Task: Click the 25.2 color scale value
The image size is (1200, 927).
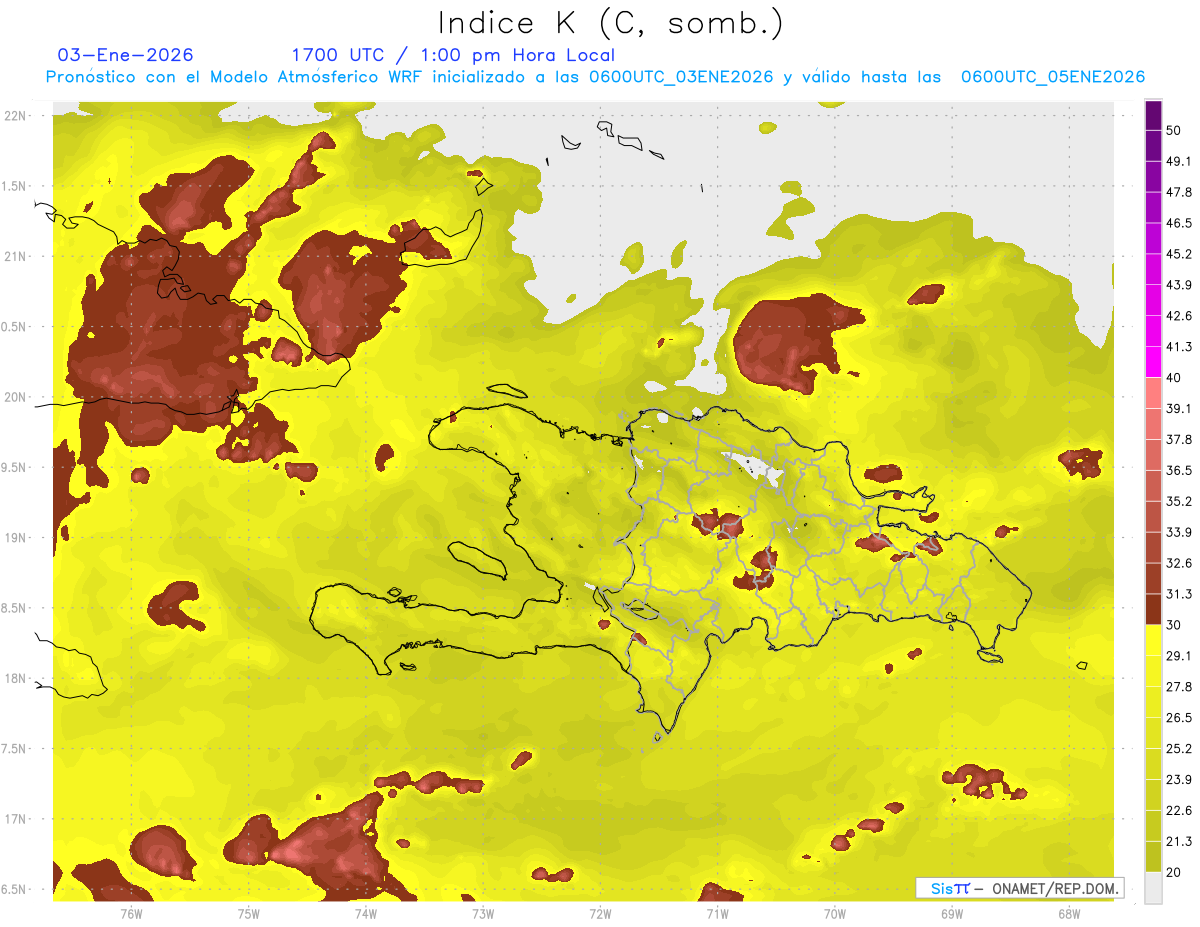Action: point(1179,748)
